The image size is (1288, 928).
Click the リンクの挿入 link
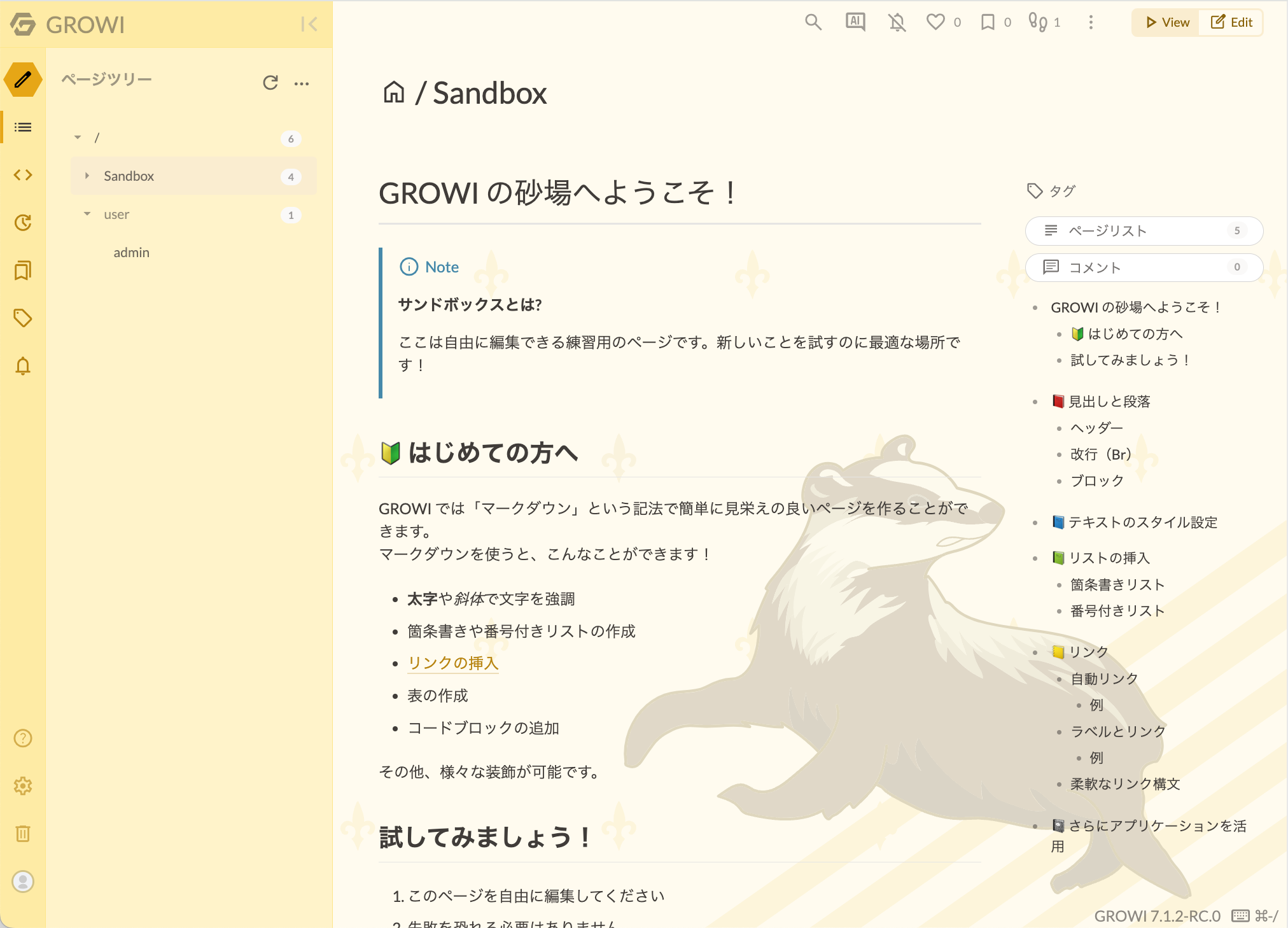click(x=452, y=663)
